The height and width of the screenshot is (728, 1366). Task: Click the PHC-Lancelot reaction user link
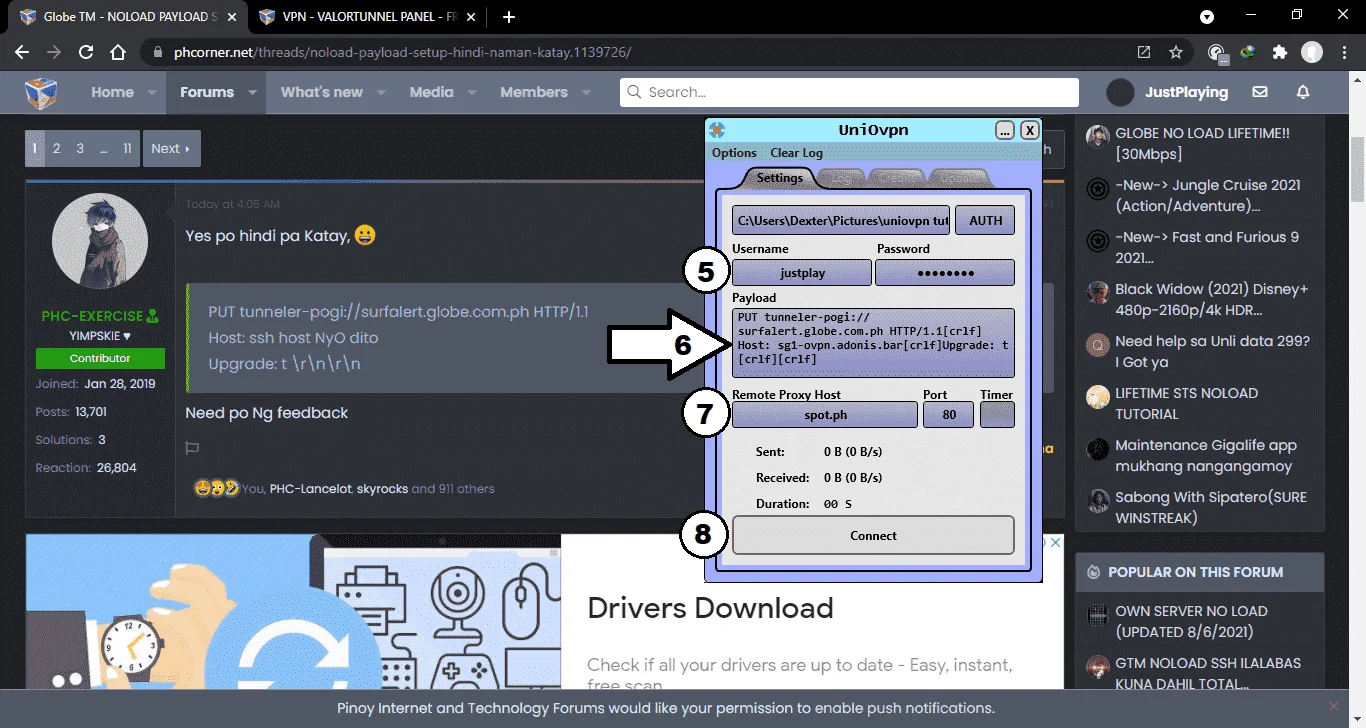[x=310, y=489]
